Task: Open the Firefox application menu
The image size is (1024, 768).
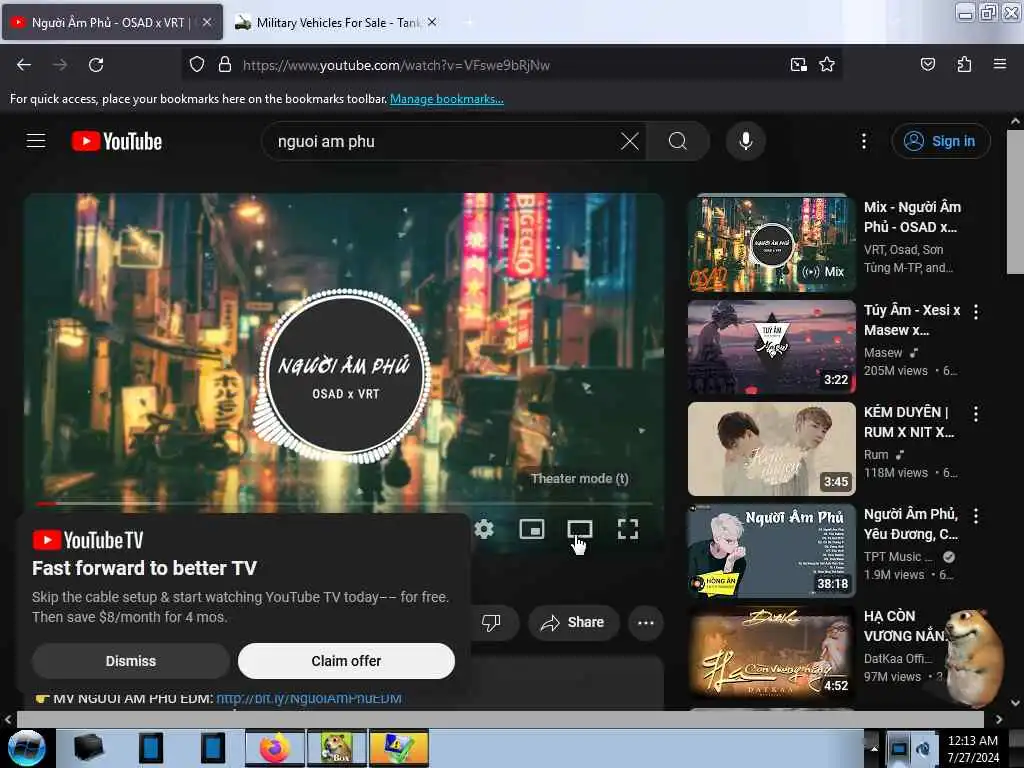Action: [999, 64]
